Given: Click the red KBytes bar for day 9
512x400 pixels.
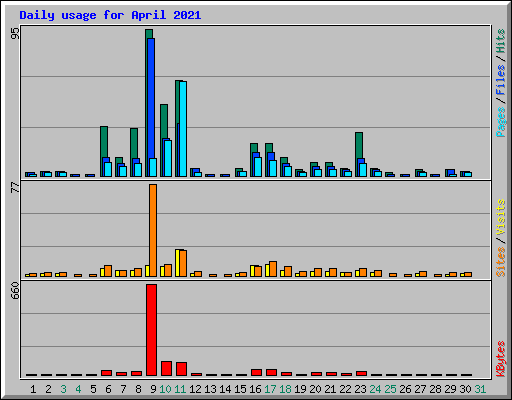Looking at the screenshot, I should pyautogui.click(x=151, y=330).
